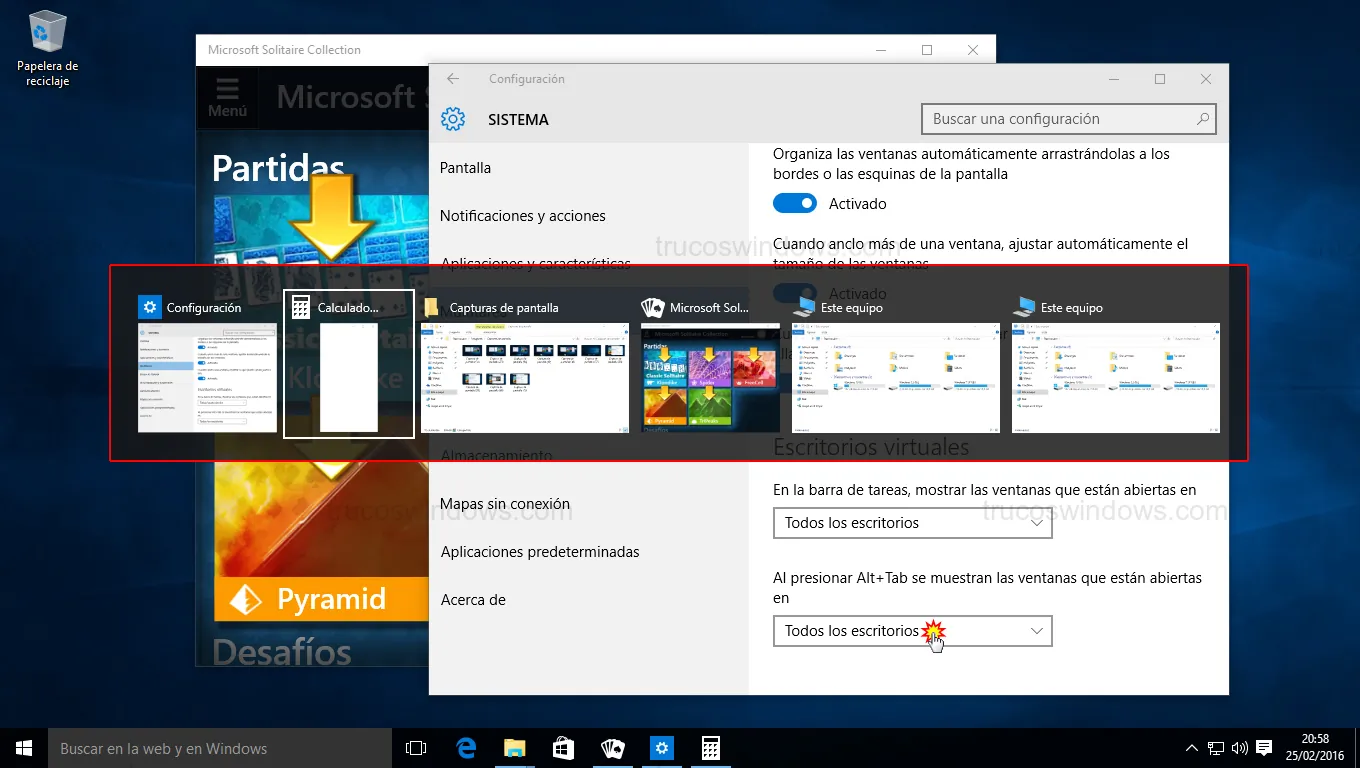Launch Microsoft Edge from the taskbar
Screen dimensions: 1360x768
pyautogui.click(x=466, y=748)
